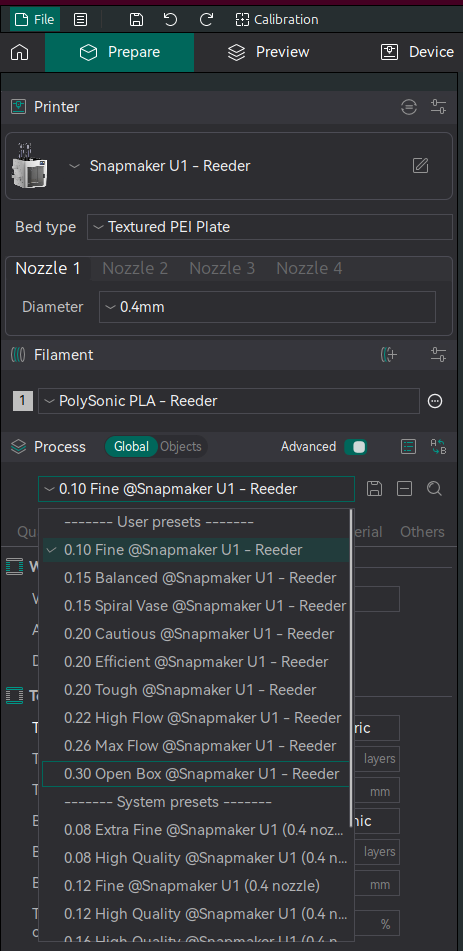This screenshot has height=951, width=463.
Task: Toggle the Advanced switch
Action: 356,447
